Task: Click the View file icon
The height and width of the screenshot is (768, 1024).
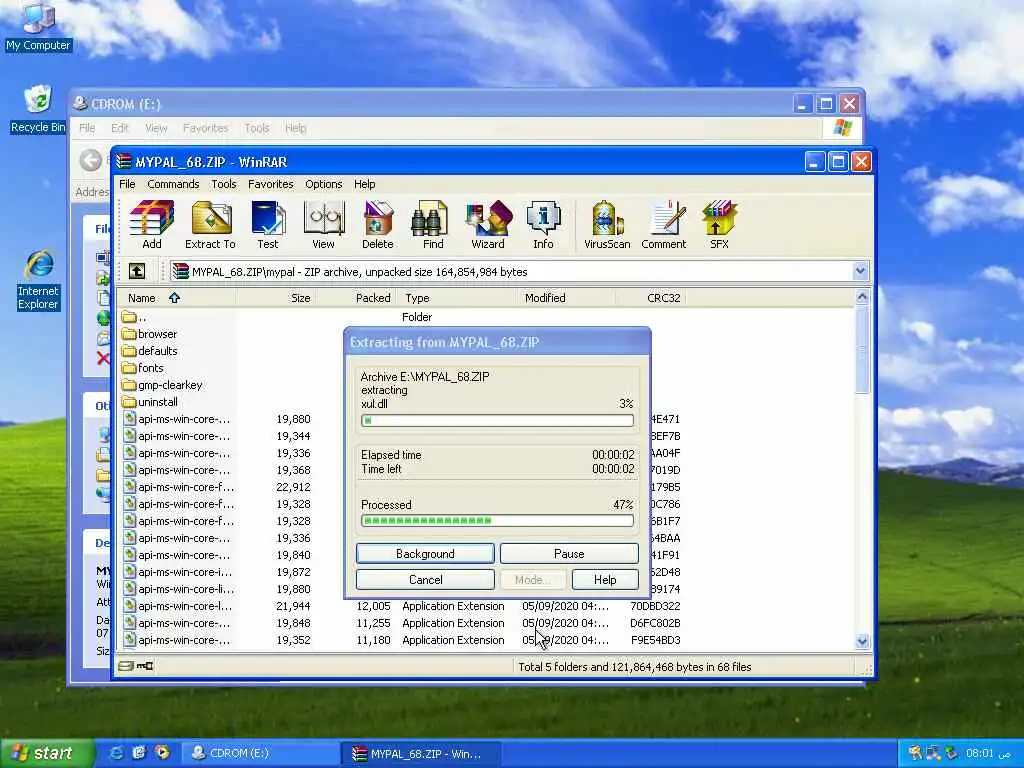Action: click(323, 225)
